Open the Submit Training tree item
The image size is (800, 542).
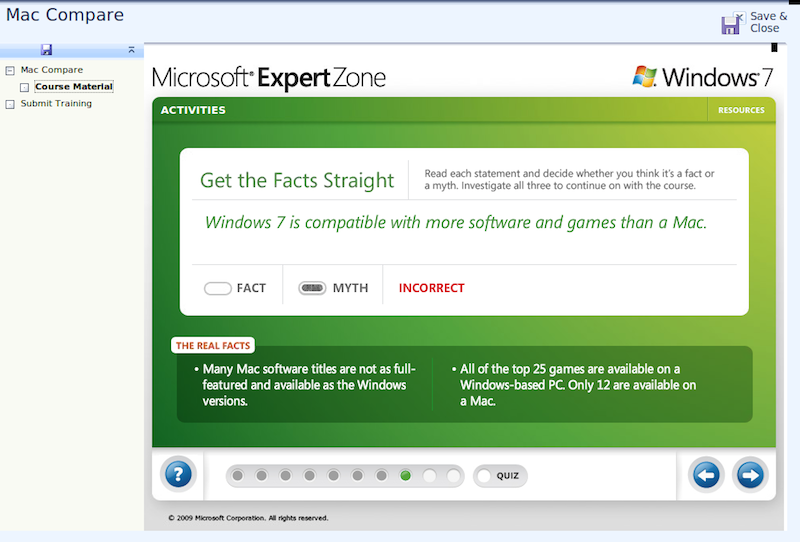coord(56,103)
